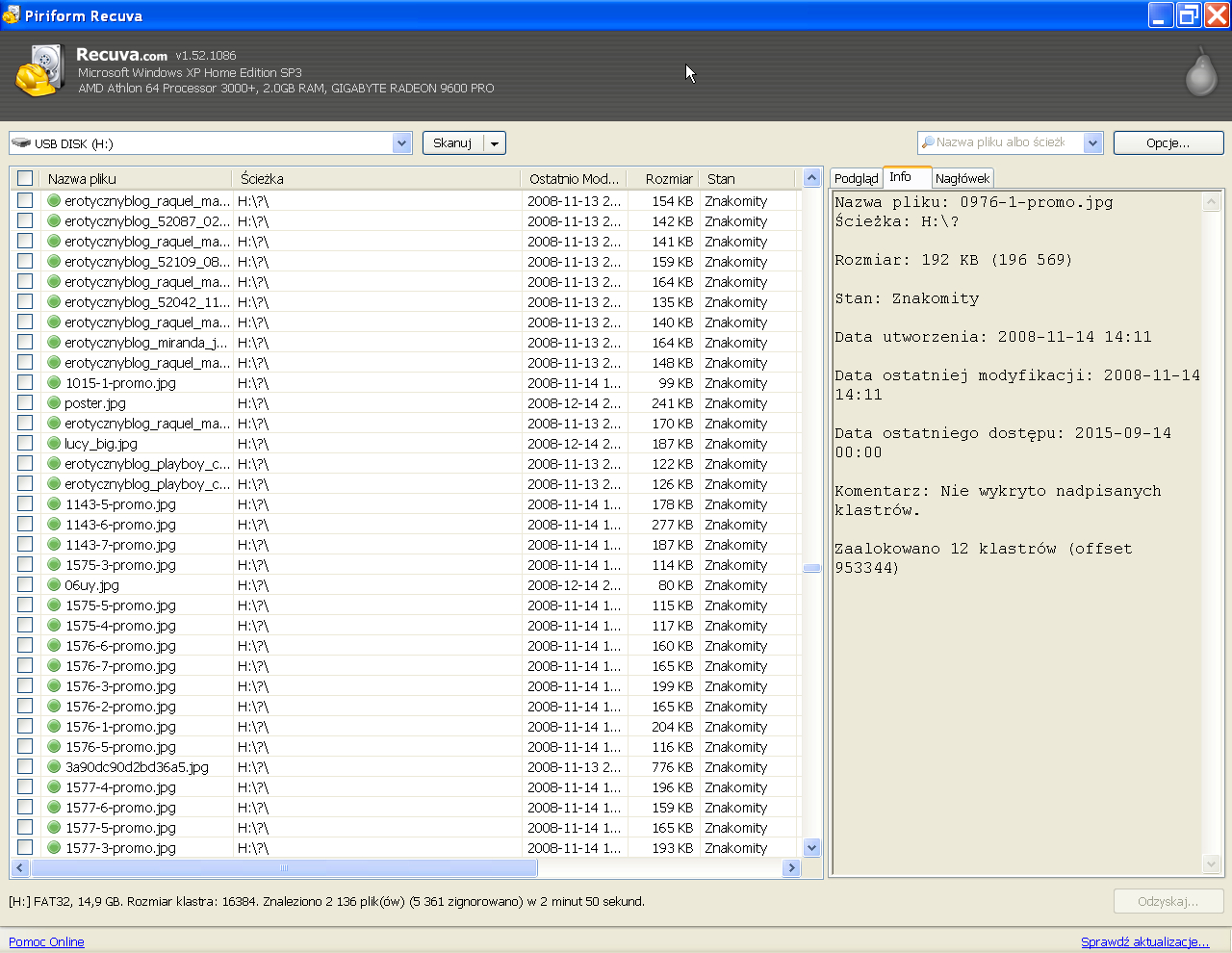Click the green status dot for 1015-1-promo.jpg
The width and height of the screenshot is (1232, 953).
tap(54, 383)
